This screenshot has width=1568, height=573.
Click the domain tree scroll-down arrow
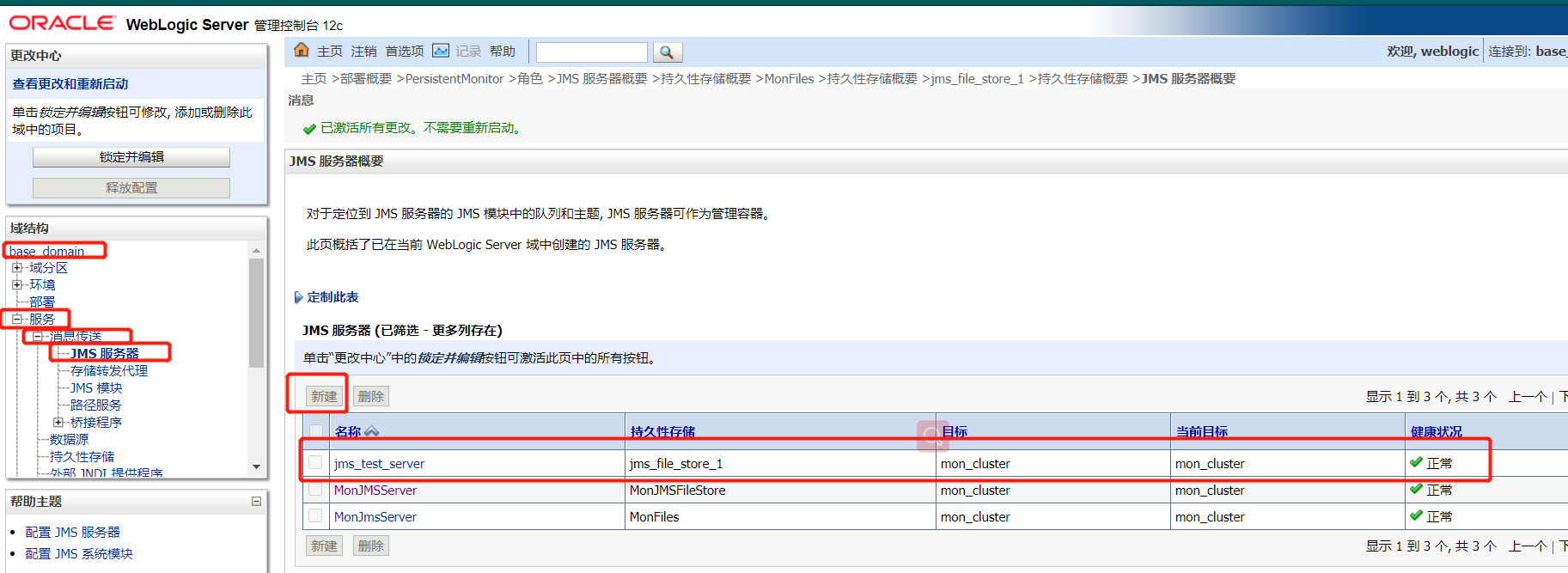tap(256, 467)
